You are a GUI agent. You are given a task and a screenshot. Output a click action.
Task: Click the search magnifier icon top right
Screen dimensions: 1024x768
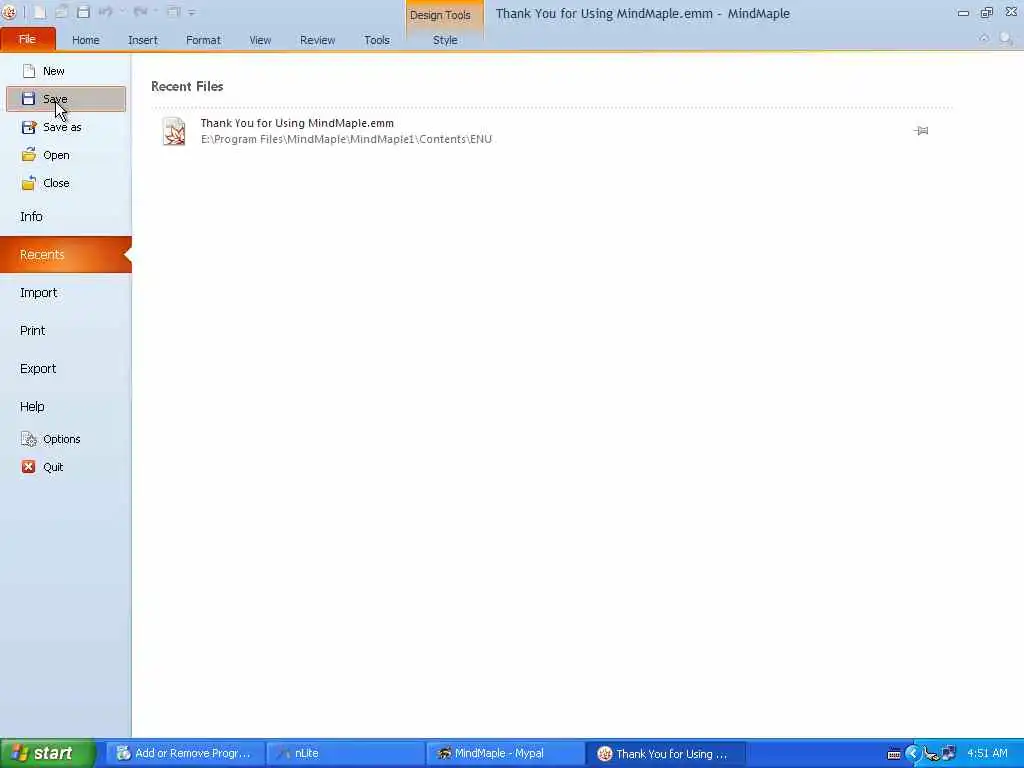coord(1006,39)
